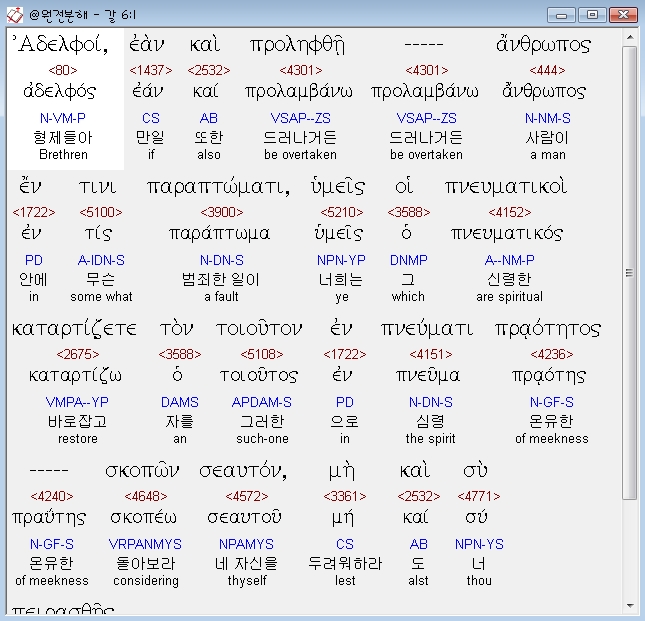The image size is (645, 621).
Task: Click the Korean gloss 만일
Action: 151,137
